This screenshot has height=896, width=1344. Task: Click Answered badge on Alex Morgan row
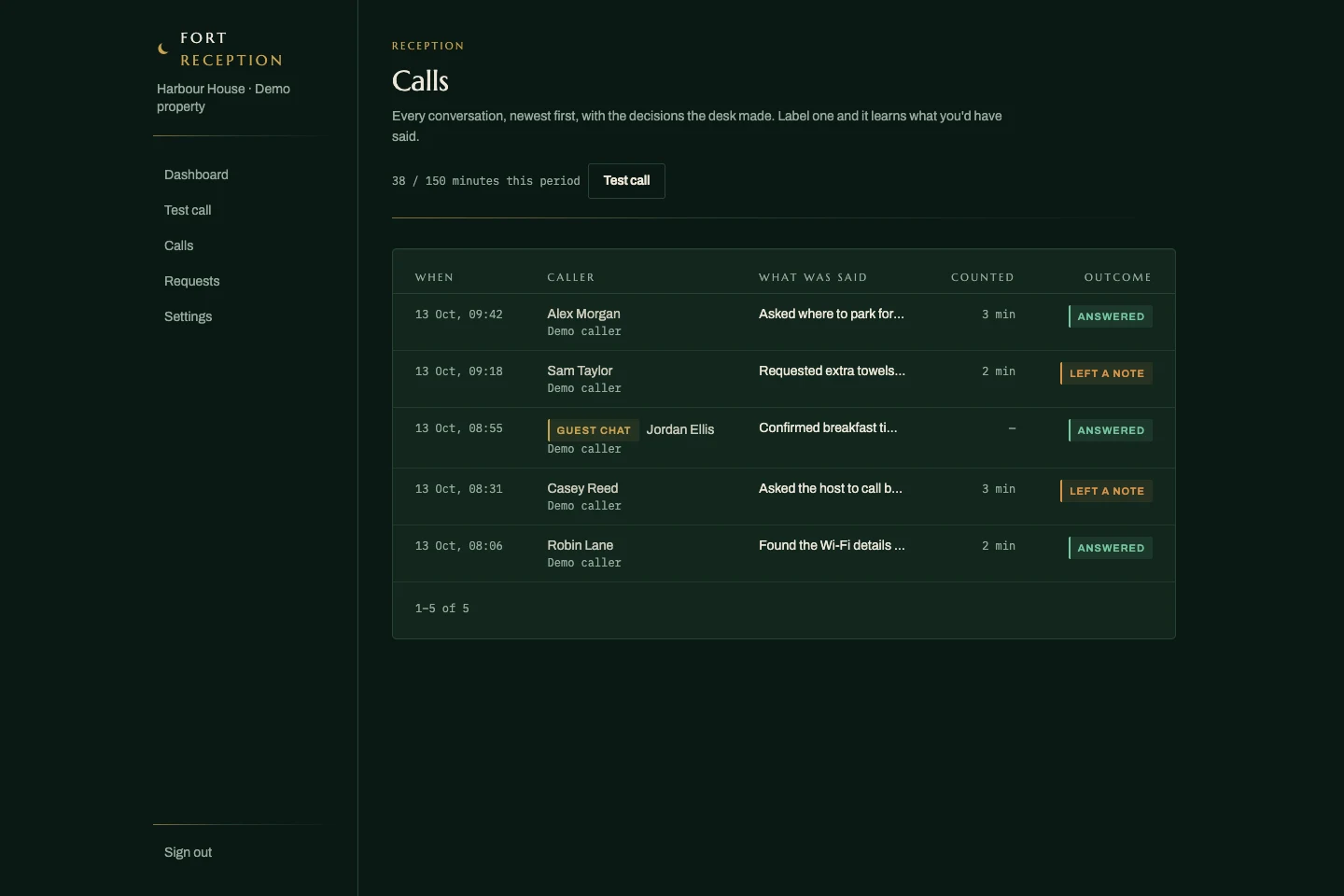(1111, 316)
